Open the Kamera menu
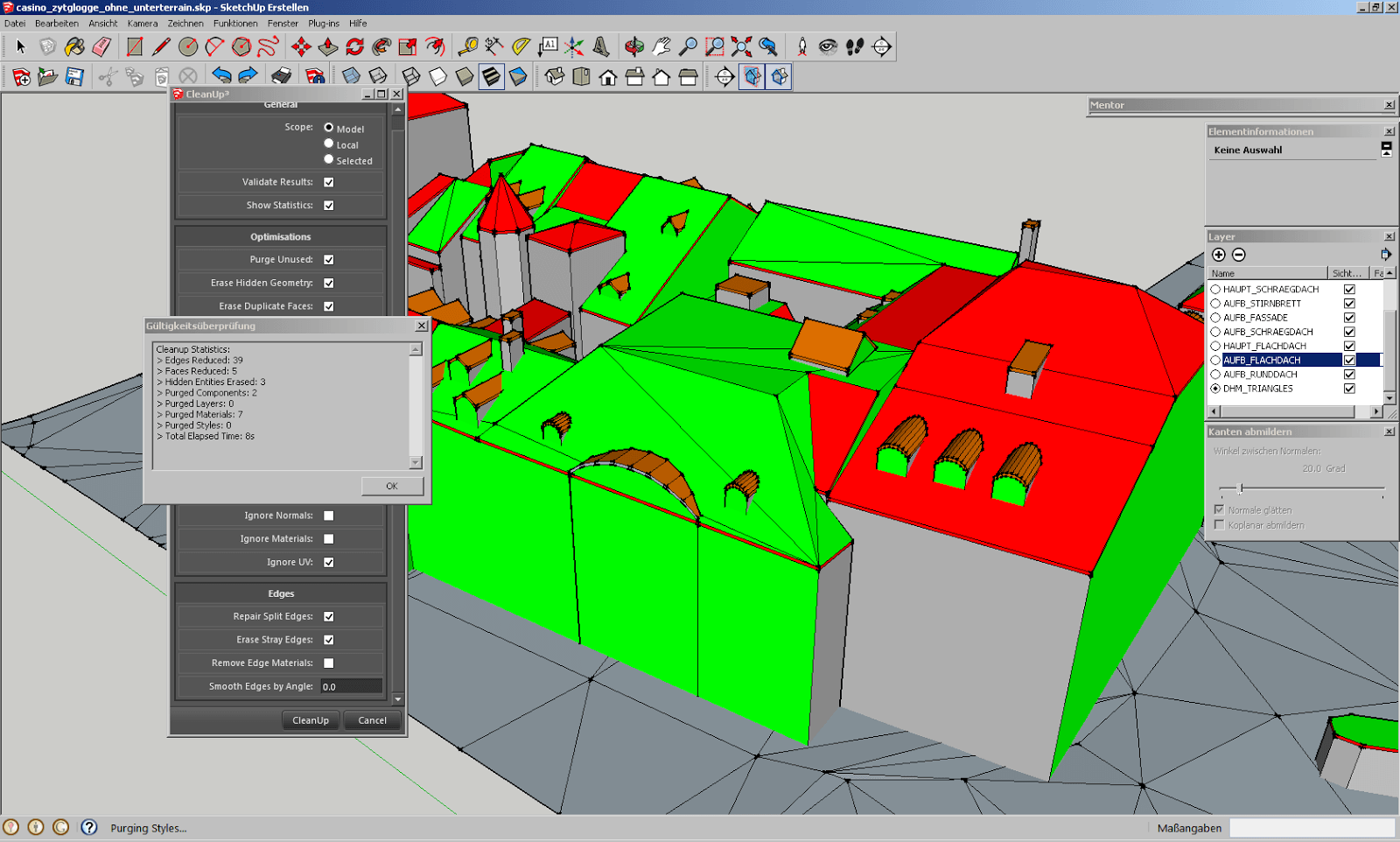This screenshot has height=842, width=1400. tap(143, 24)
